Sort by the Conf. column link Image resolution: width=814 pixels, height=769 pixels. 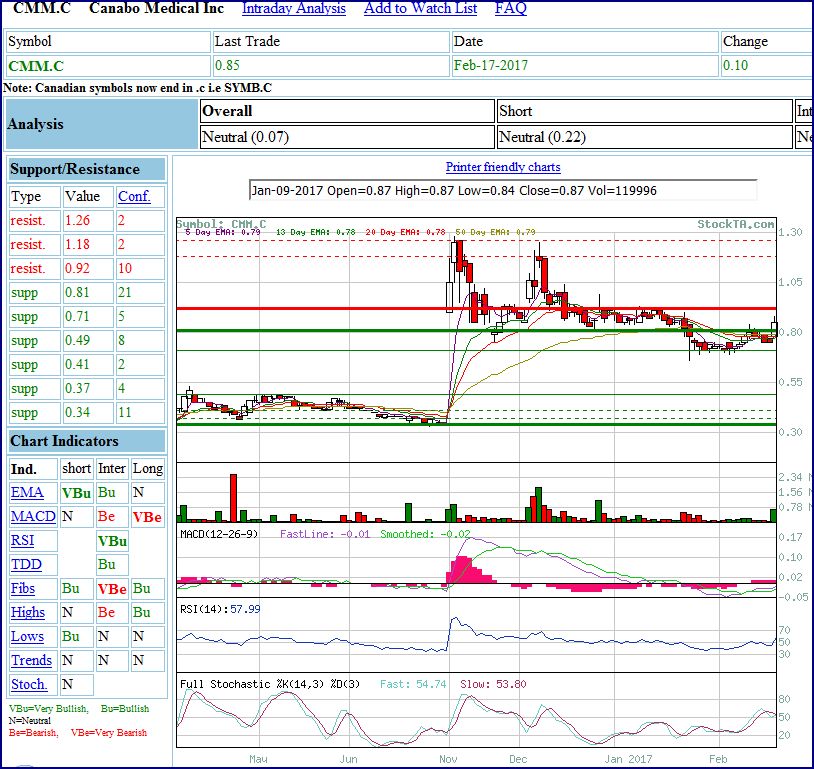[134, 196]
